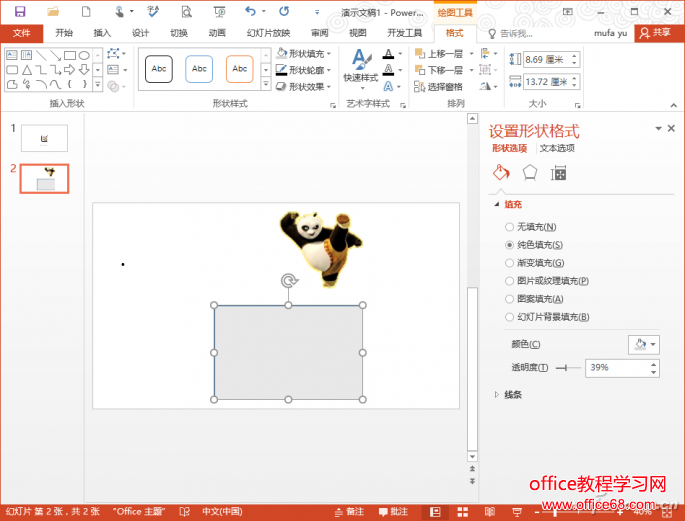685x521 pixels.
Task: Choose 图片或纹理填充 radio option
Action: tap(510, 281)
